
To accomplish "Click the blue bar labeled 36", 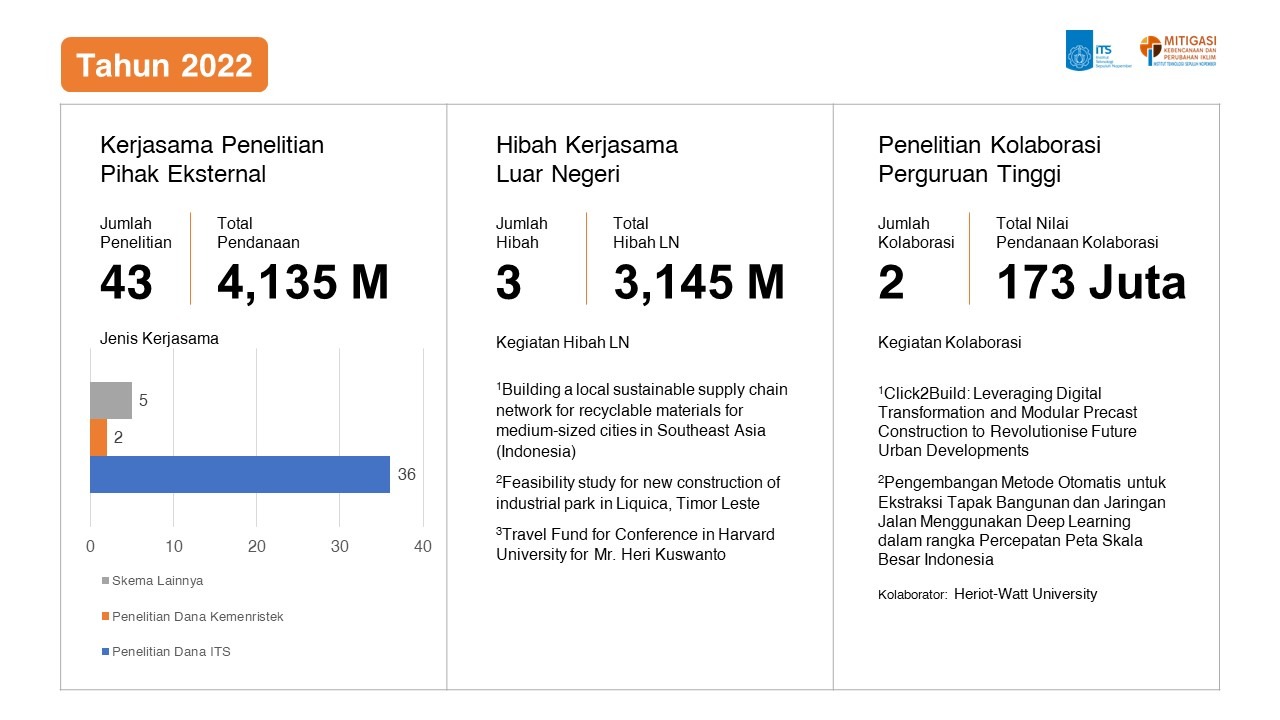I will [x=239, y=474].
